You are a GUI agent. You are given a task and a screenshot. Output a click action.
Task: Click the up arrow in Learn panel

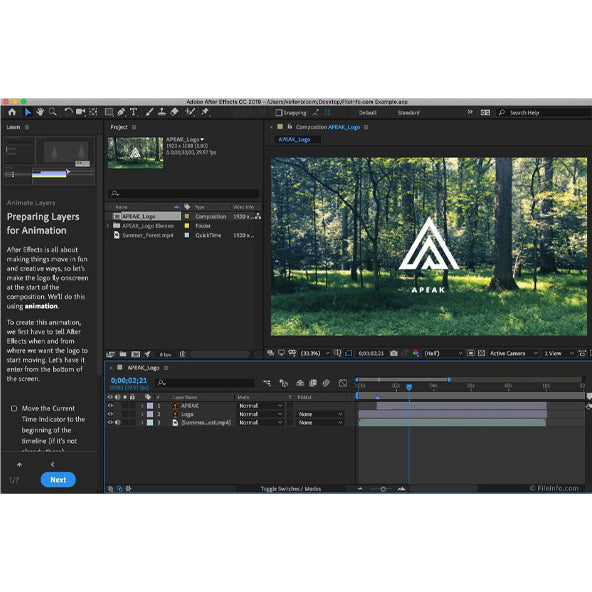click(19, 465)
